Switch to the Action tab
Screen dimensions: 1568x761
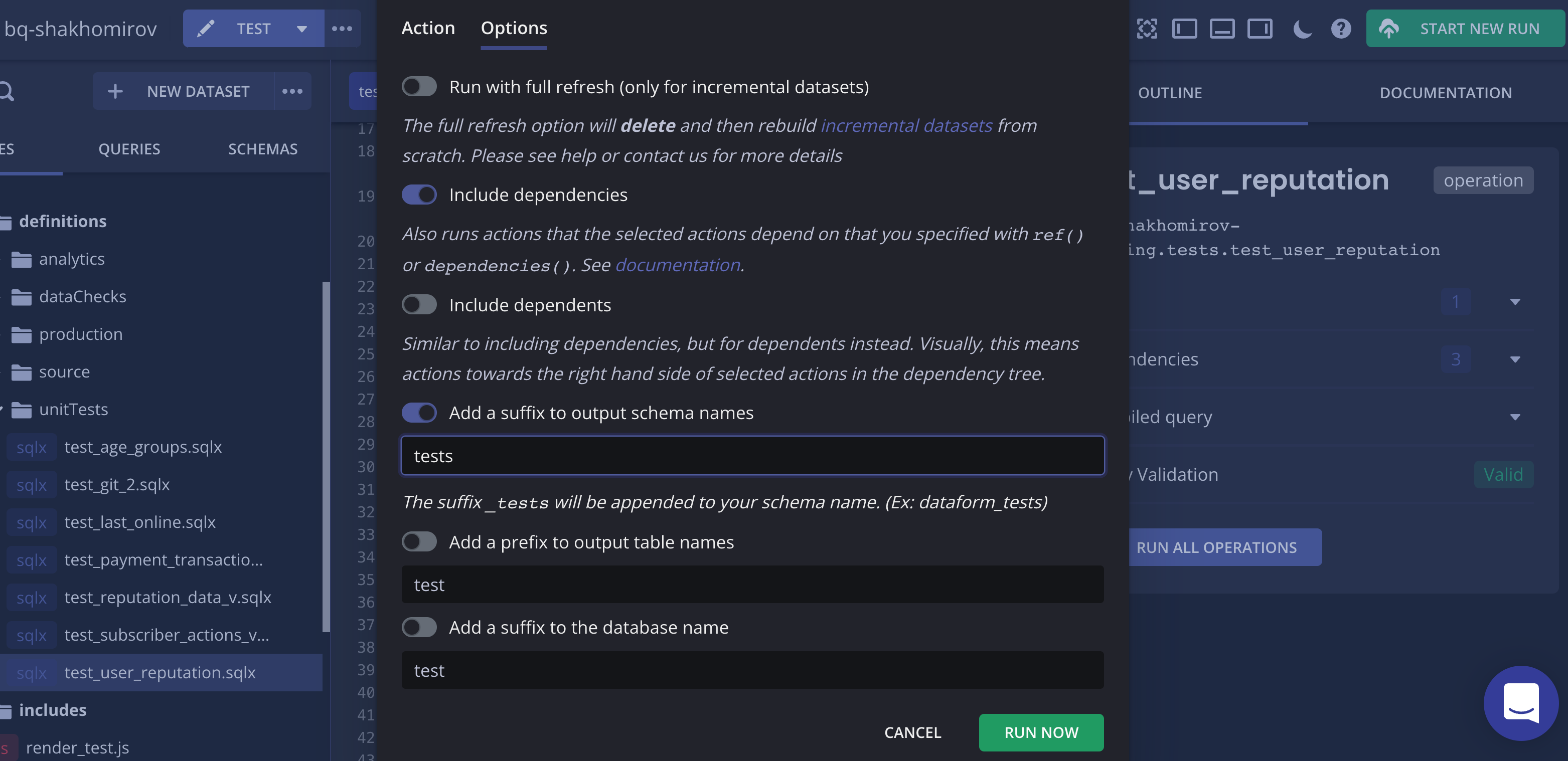tap(428, 28)
